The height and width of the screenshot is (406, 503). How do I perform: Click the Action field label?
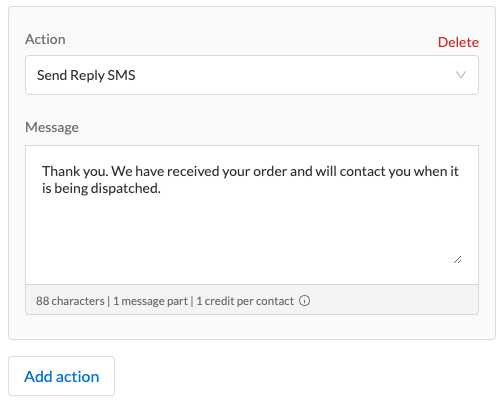[45, 39]
